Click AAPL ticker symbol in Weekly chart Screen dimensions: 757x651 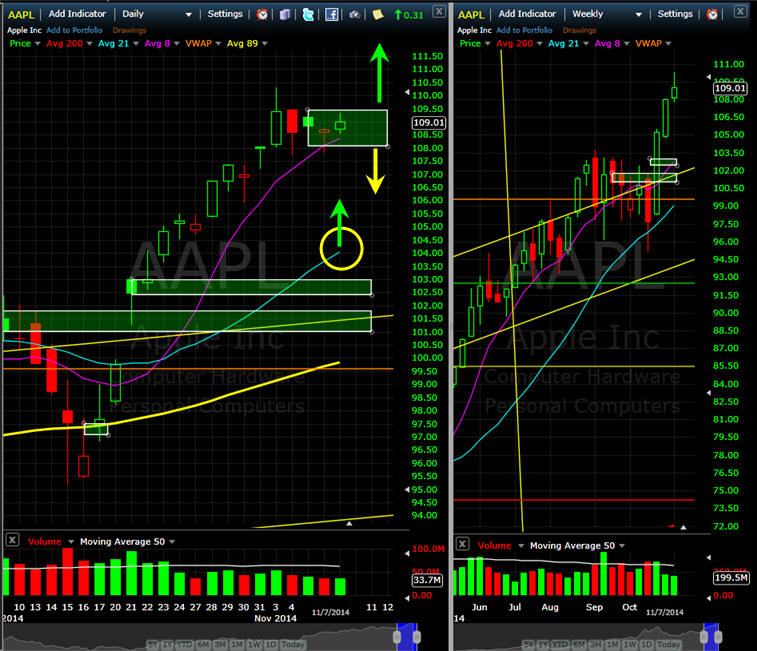point(471,14)
